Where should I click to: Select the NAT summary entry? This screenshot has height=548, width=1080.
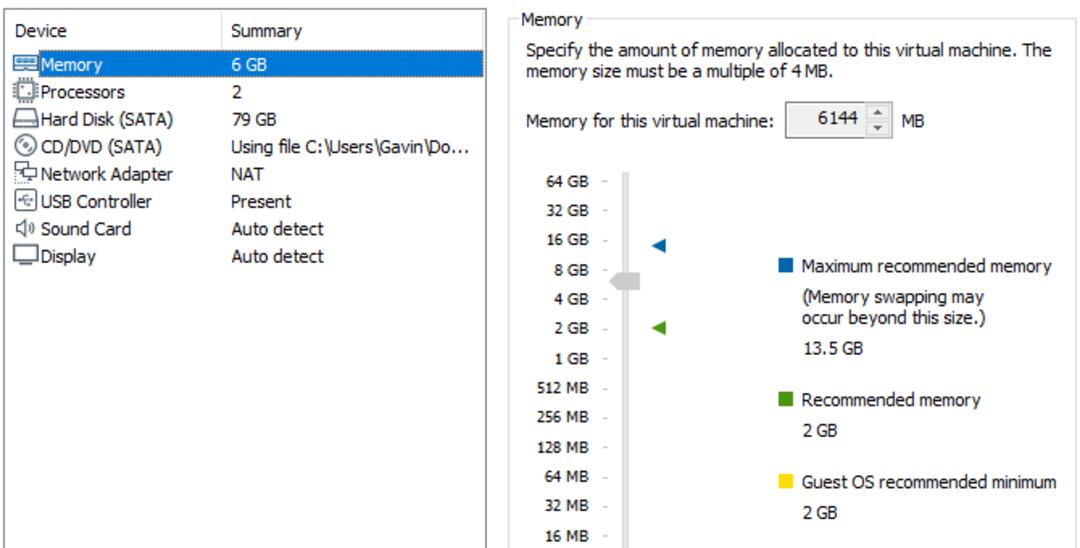click(247, 174)
